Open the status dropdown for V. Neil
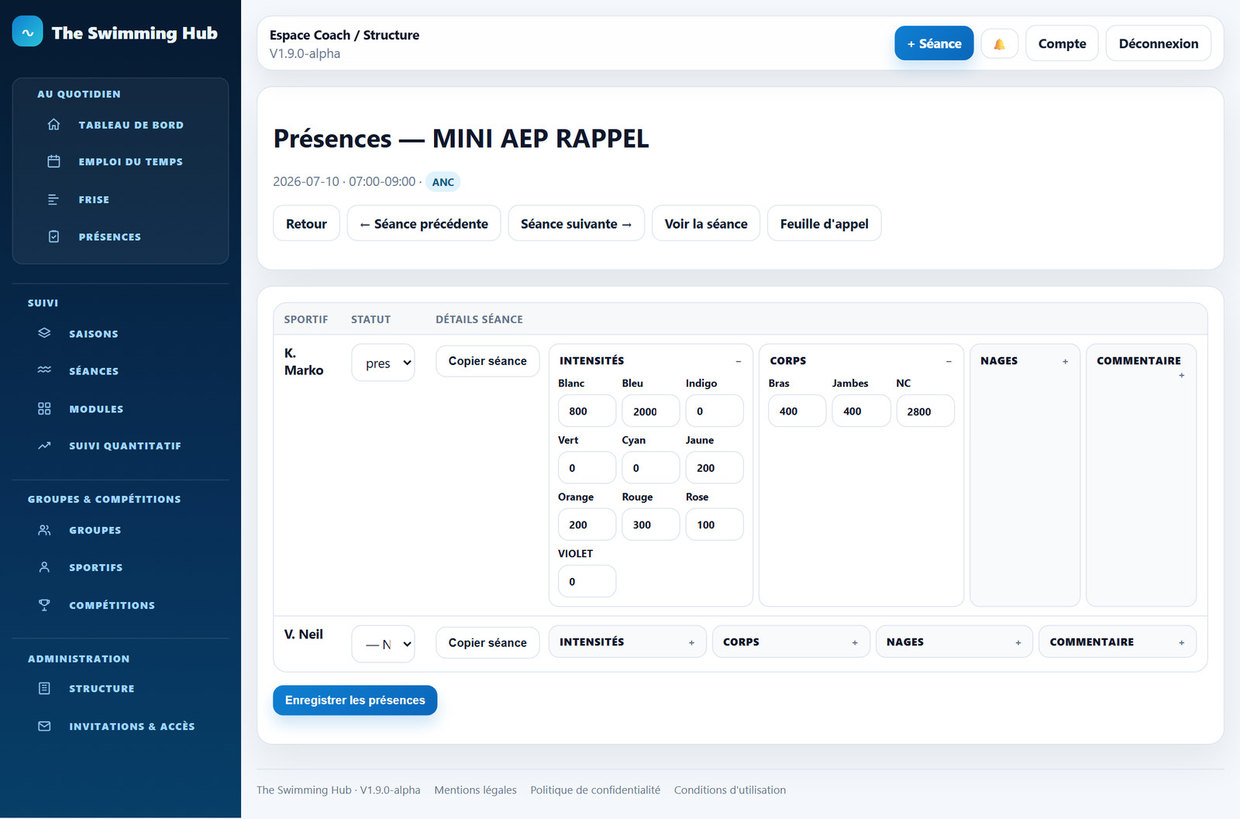Screen dimensions: 1240x819 383,644
